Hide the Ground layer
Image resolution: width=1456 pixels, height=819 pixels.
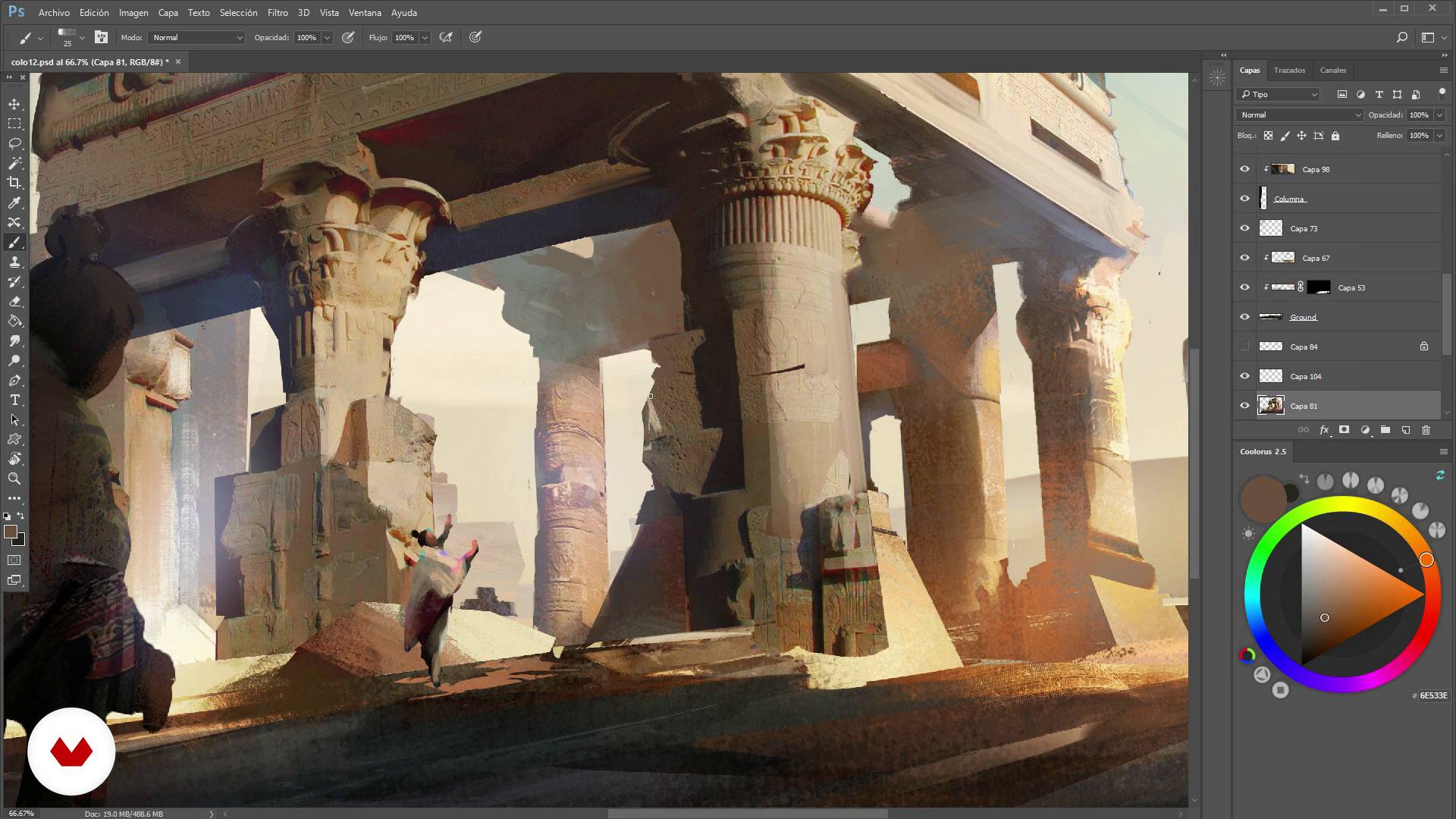pyautogui.click(x=1244, y=317)
